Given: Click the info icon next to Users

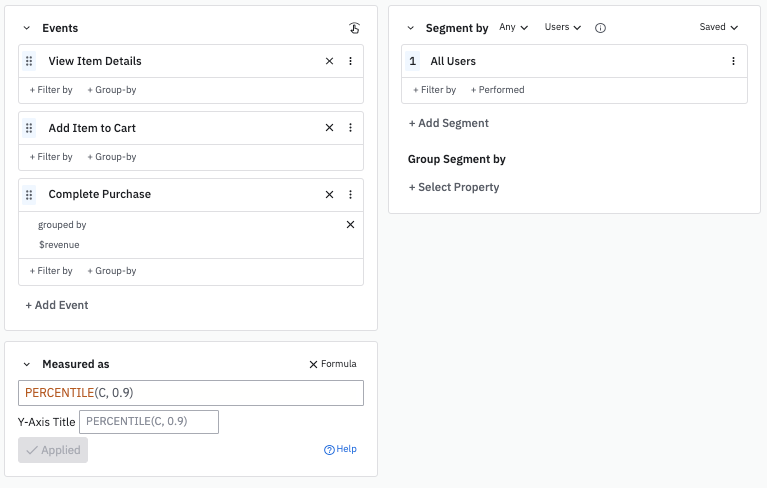Looking at the screenshot, I should (600, 28).
